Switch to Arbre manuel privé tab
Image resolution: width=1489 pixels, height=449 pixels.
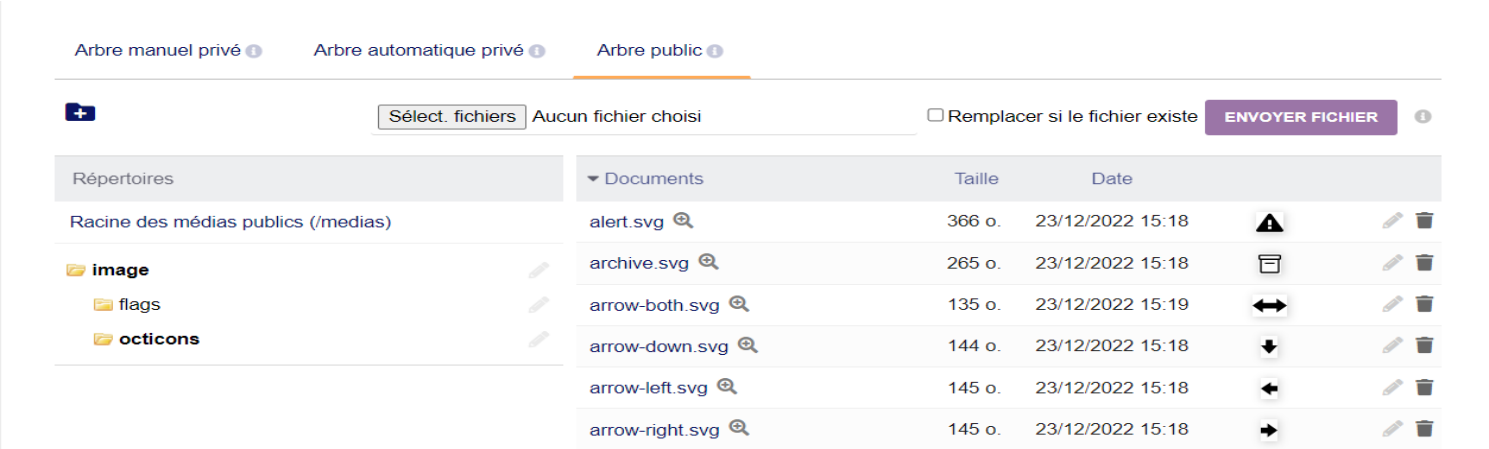158,50
